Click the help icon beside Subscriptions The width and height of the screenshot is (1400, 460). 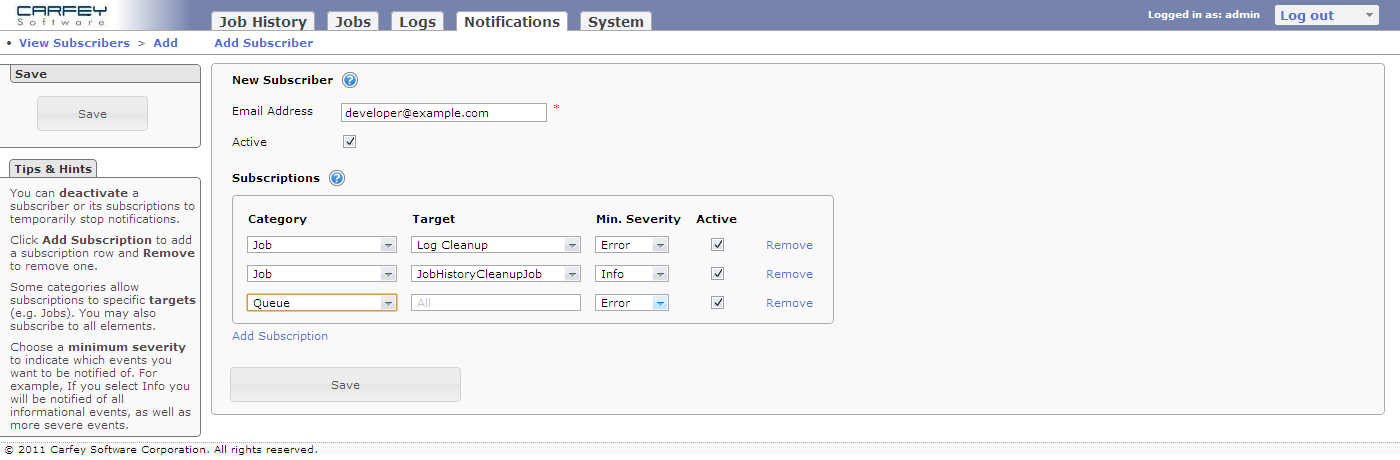[x=337, y=179]
